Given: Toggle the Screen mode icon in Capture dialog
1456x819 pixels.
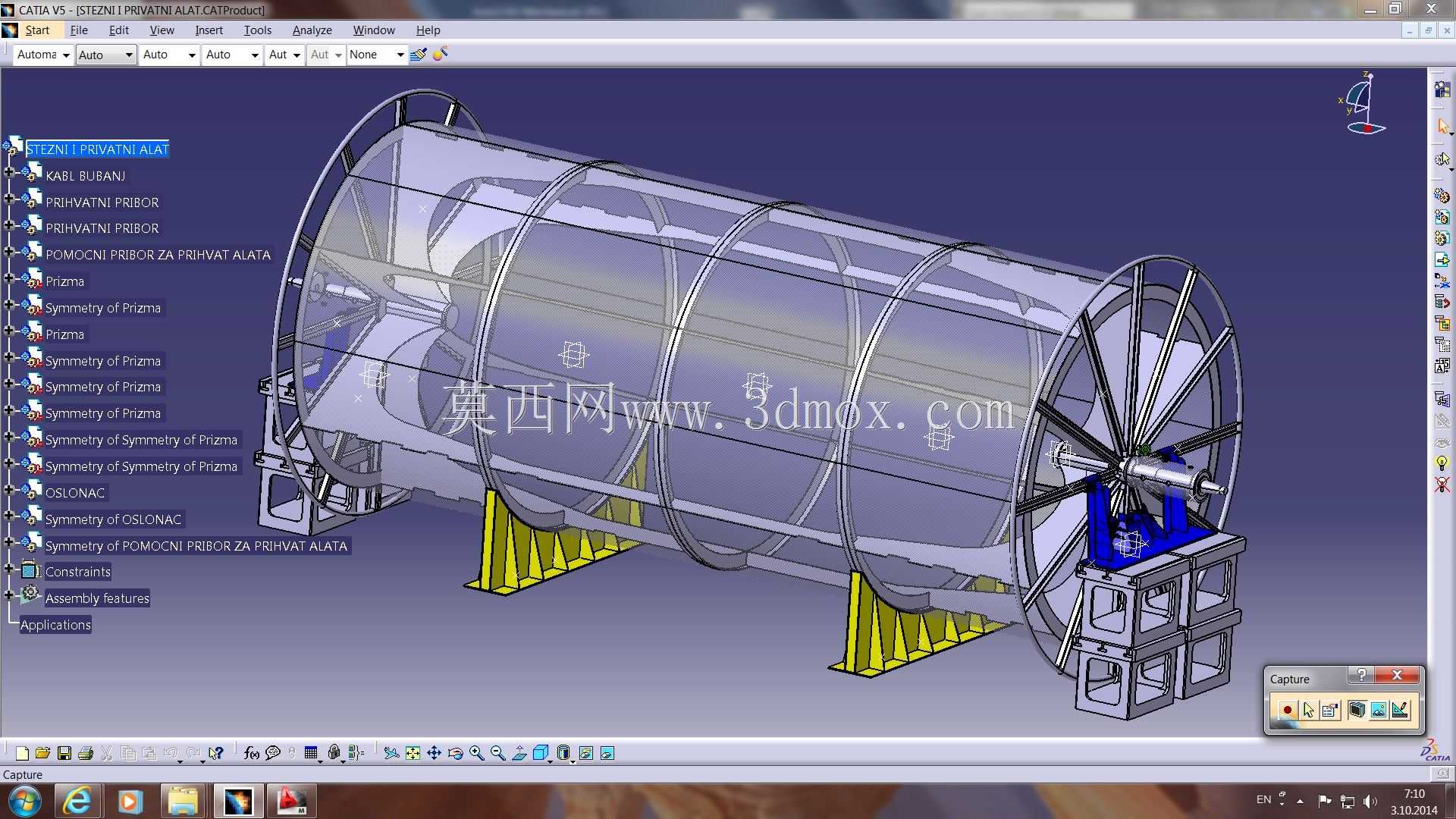Looking at the screenshot, I should point(1357,710).
